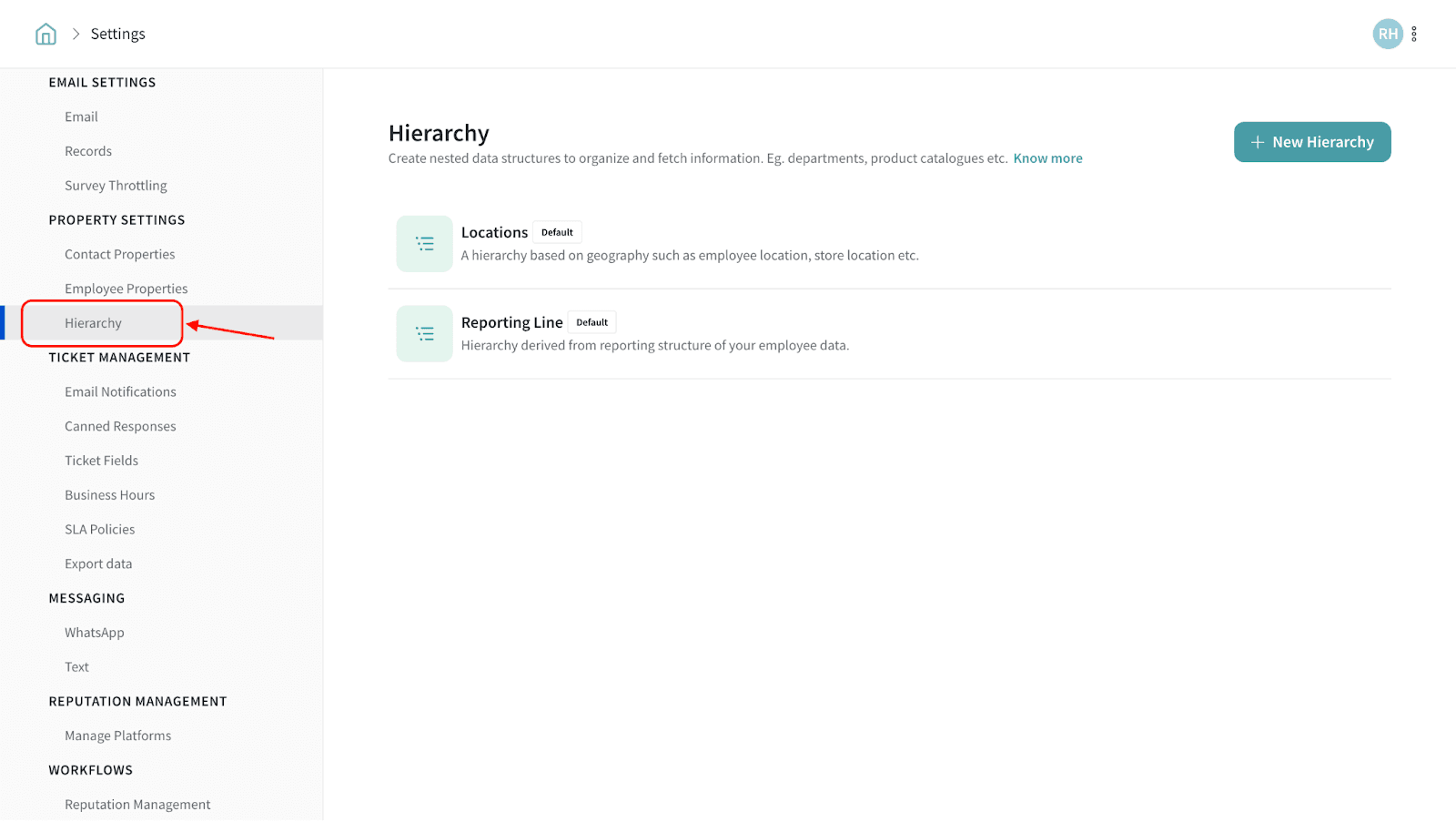Select Employee Properties in sidebar

[126, 289]
